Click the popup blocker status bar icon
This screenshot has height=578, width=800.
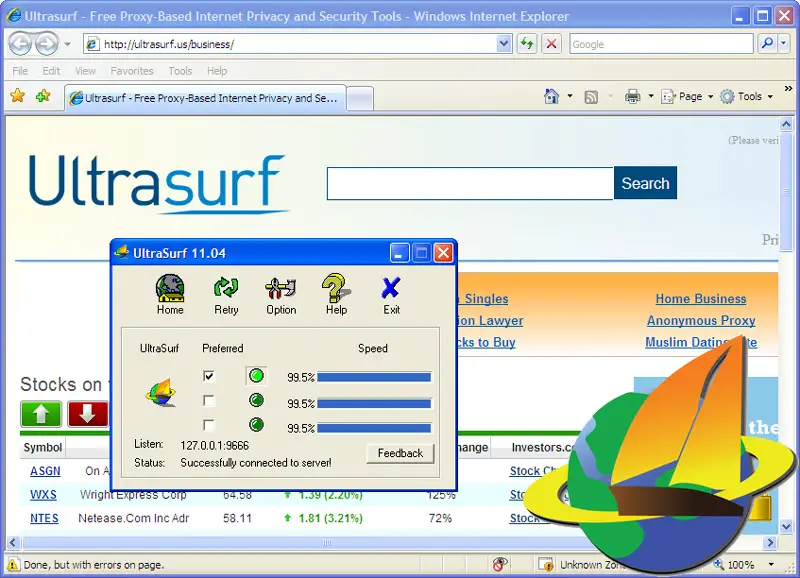point(501,564)
